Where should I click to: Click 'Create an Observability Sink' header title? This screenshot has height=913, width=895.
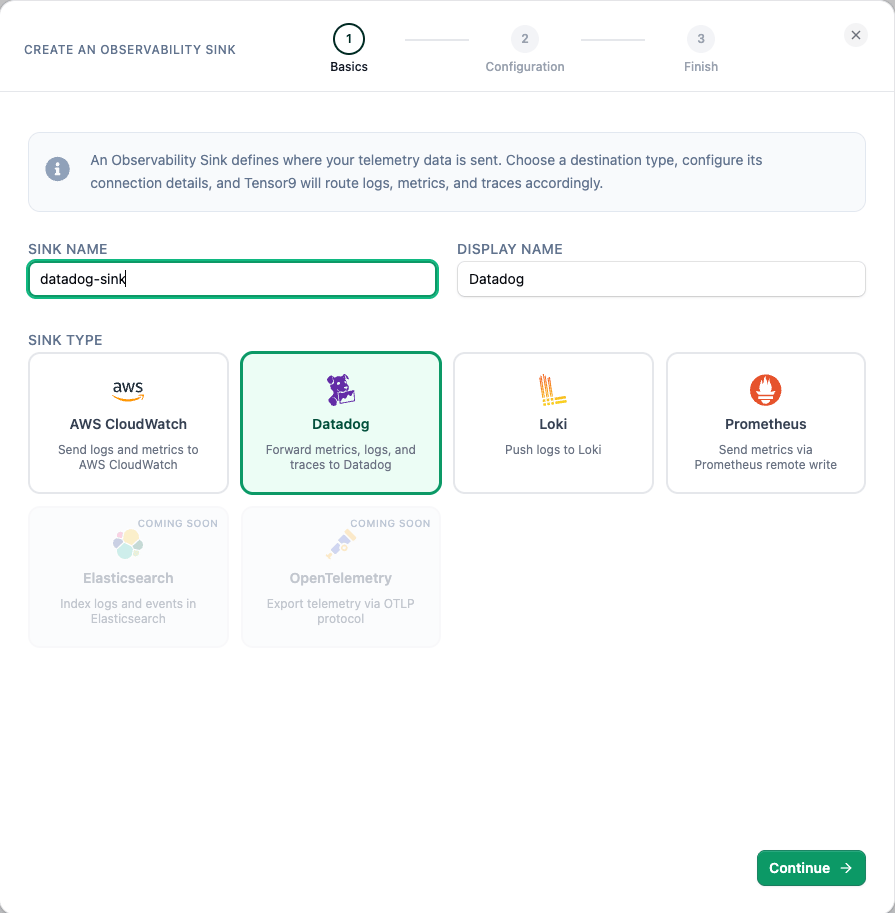coord(130,49)
